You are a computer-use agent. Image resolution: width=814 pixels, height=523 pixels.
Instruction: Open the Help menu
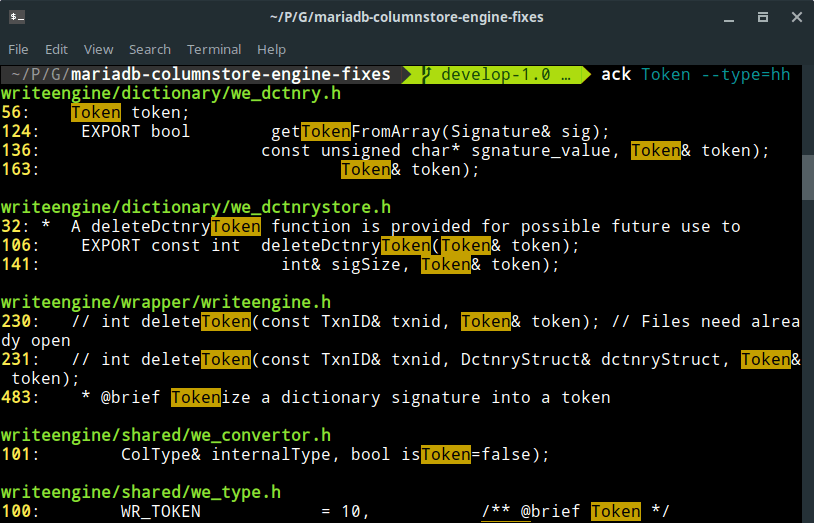(x=271, y=49)
